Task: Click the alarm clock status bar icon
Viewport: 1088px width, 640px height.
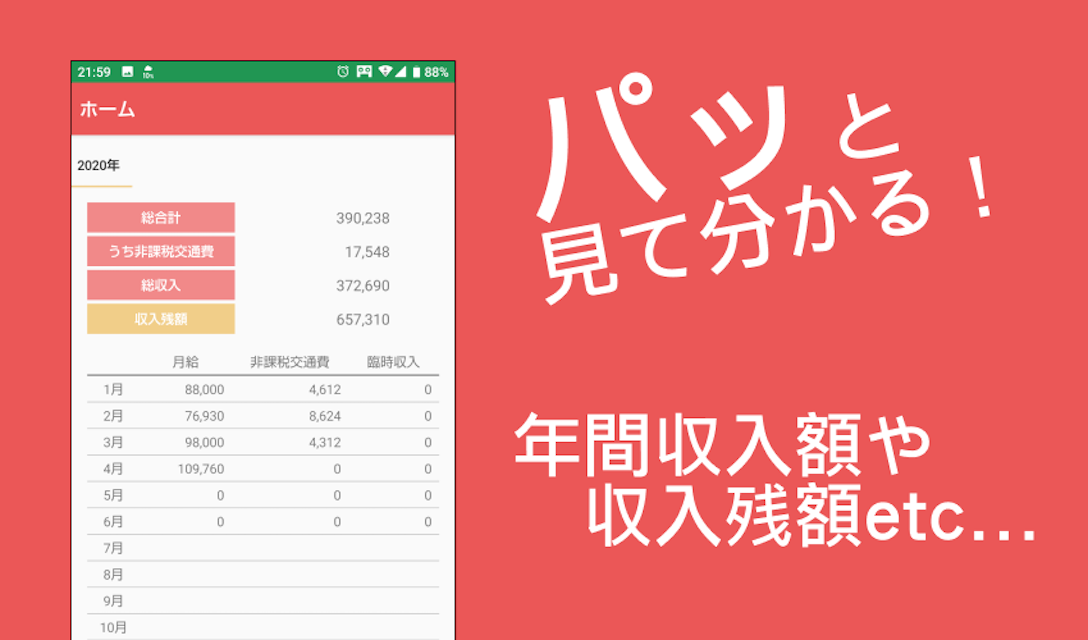Action: point(342,69)
